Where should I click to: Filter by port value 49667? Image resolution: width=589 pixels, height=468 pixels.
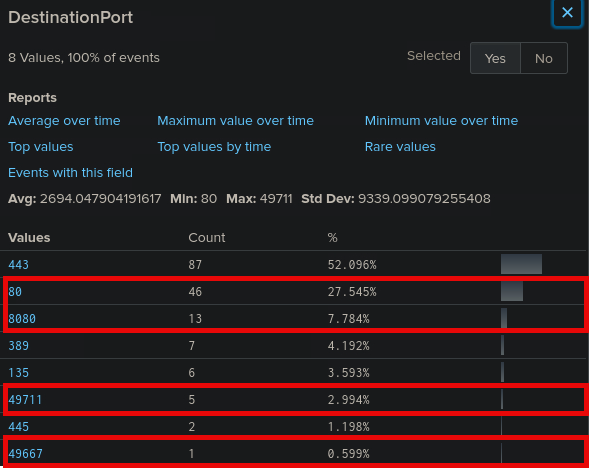pyautogui.click(x=25, y=454)
